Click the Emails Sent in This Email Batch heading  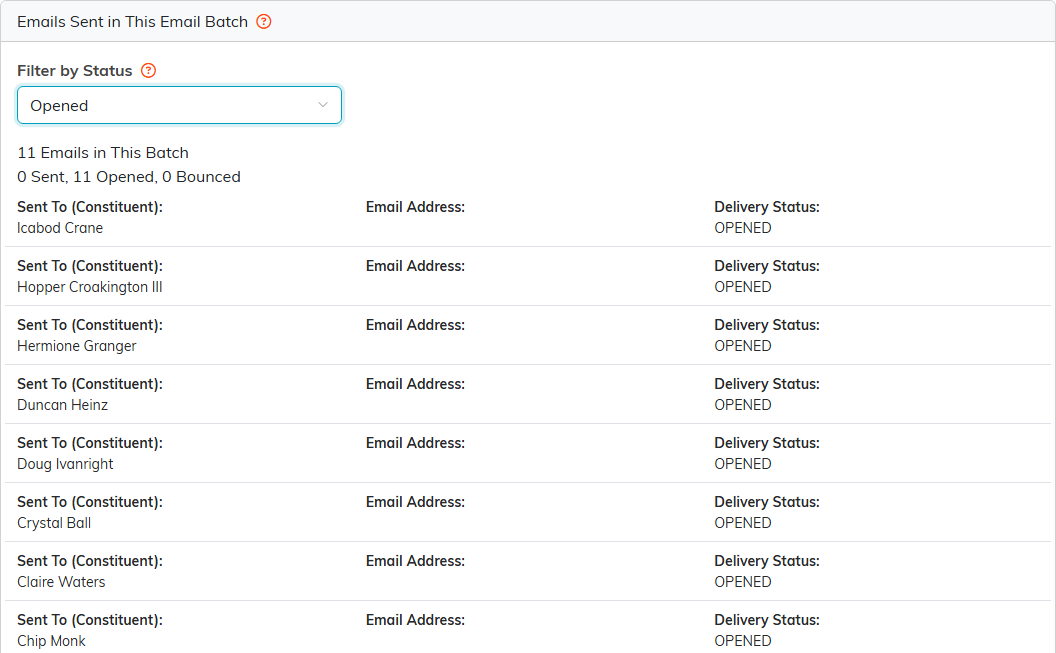coord(133,22)
